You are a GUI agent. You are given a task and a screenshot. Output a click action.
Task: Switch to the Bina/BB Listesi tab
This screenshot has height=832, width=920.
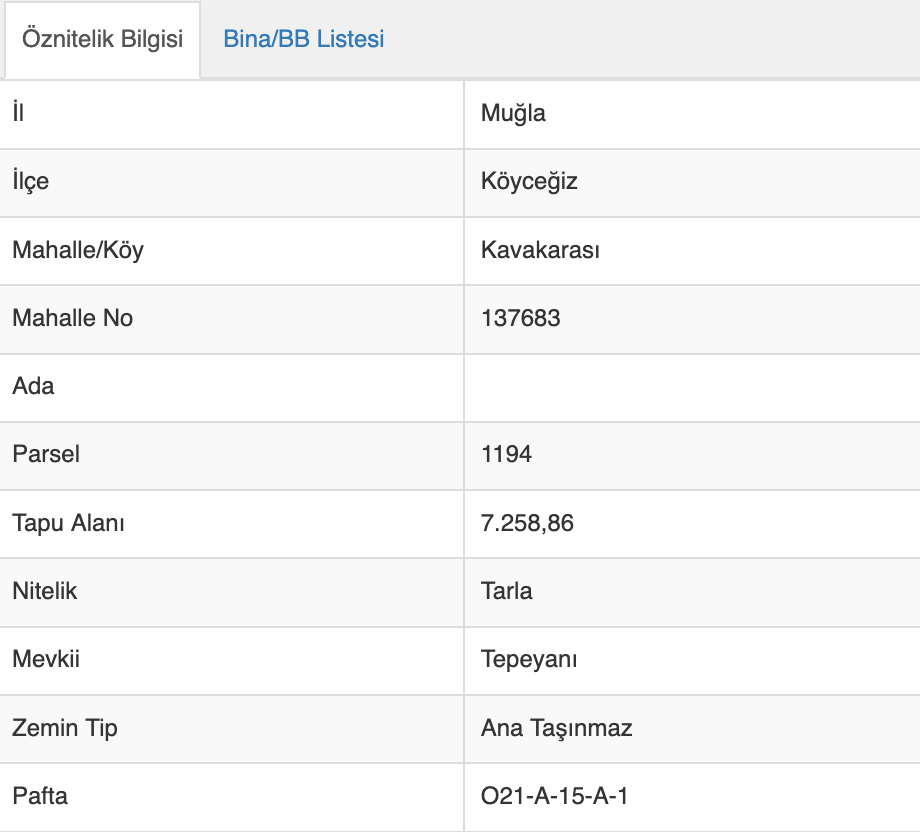(303, 39)
